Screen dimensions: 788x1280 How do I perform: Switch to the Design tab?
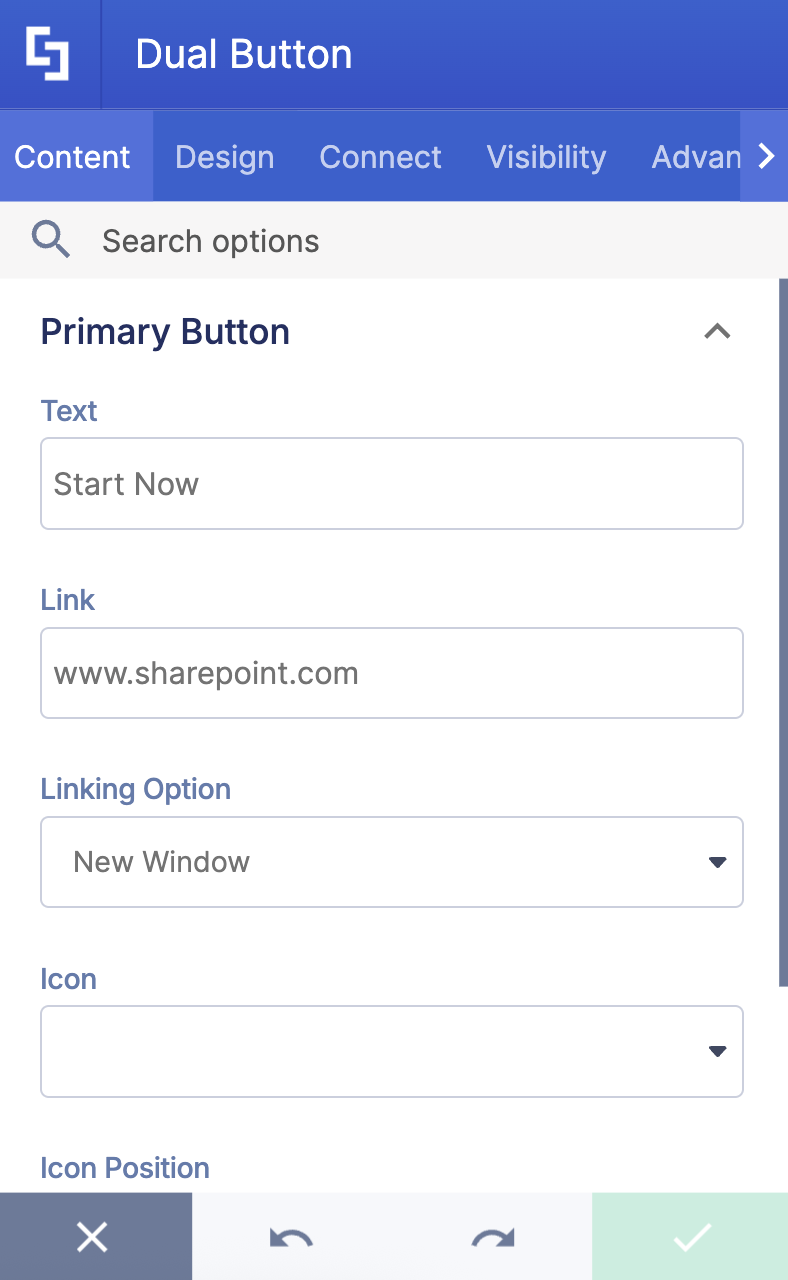[x=224, y=156]
